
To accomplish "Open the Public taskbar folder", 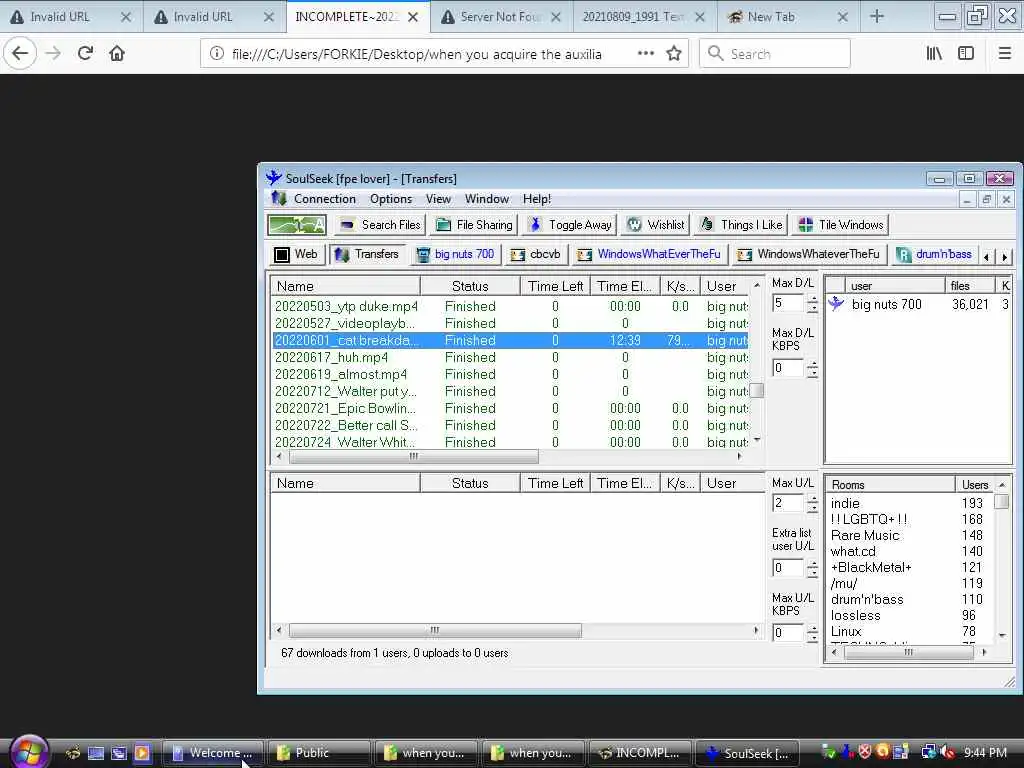I will coord(319,753).
